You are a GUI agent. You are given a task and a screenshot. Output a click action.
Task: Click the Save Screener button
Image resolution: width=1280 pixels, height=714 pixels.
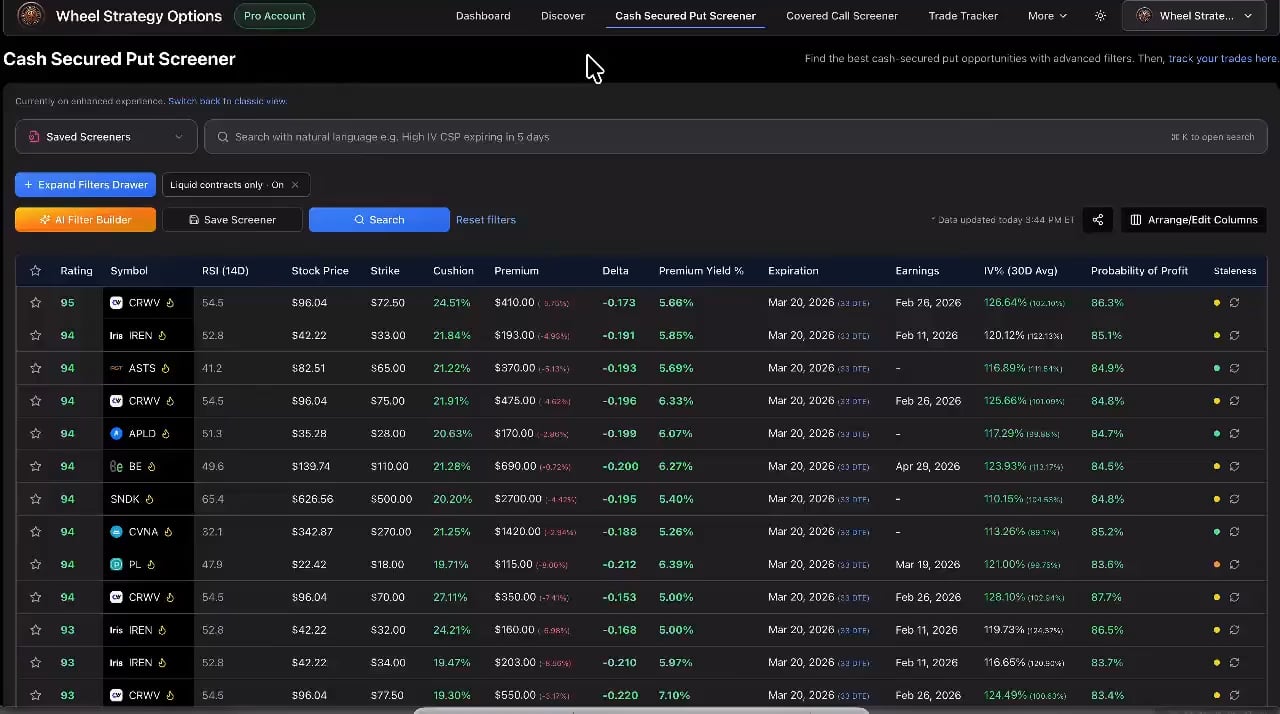point(232,220)
